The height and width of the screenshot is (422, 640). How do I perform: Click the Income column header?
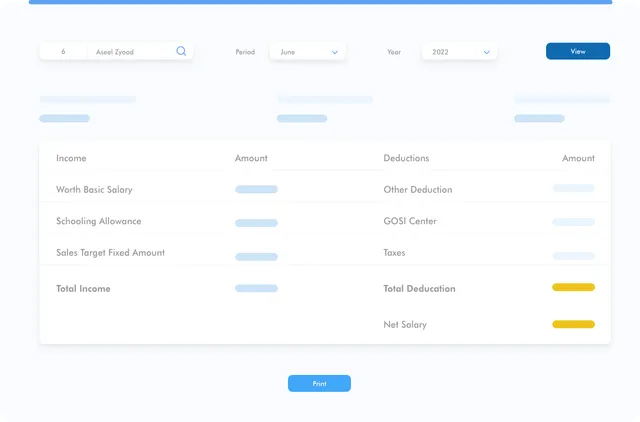[x=71, y=158]
